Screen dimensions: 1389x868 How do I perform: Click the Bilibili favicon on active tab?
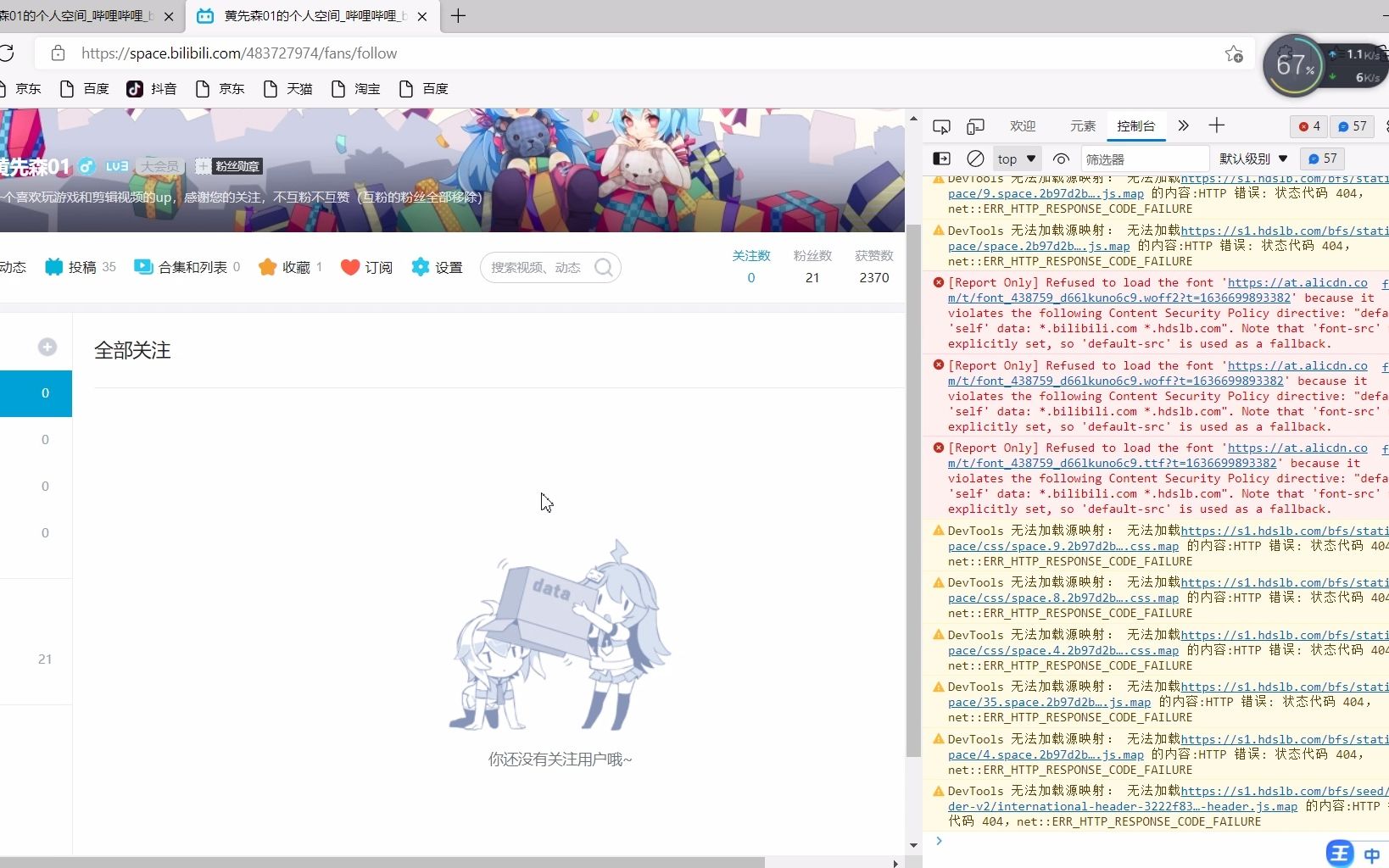(x=205, y=15)
